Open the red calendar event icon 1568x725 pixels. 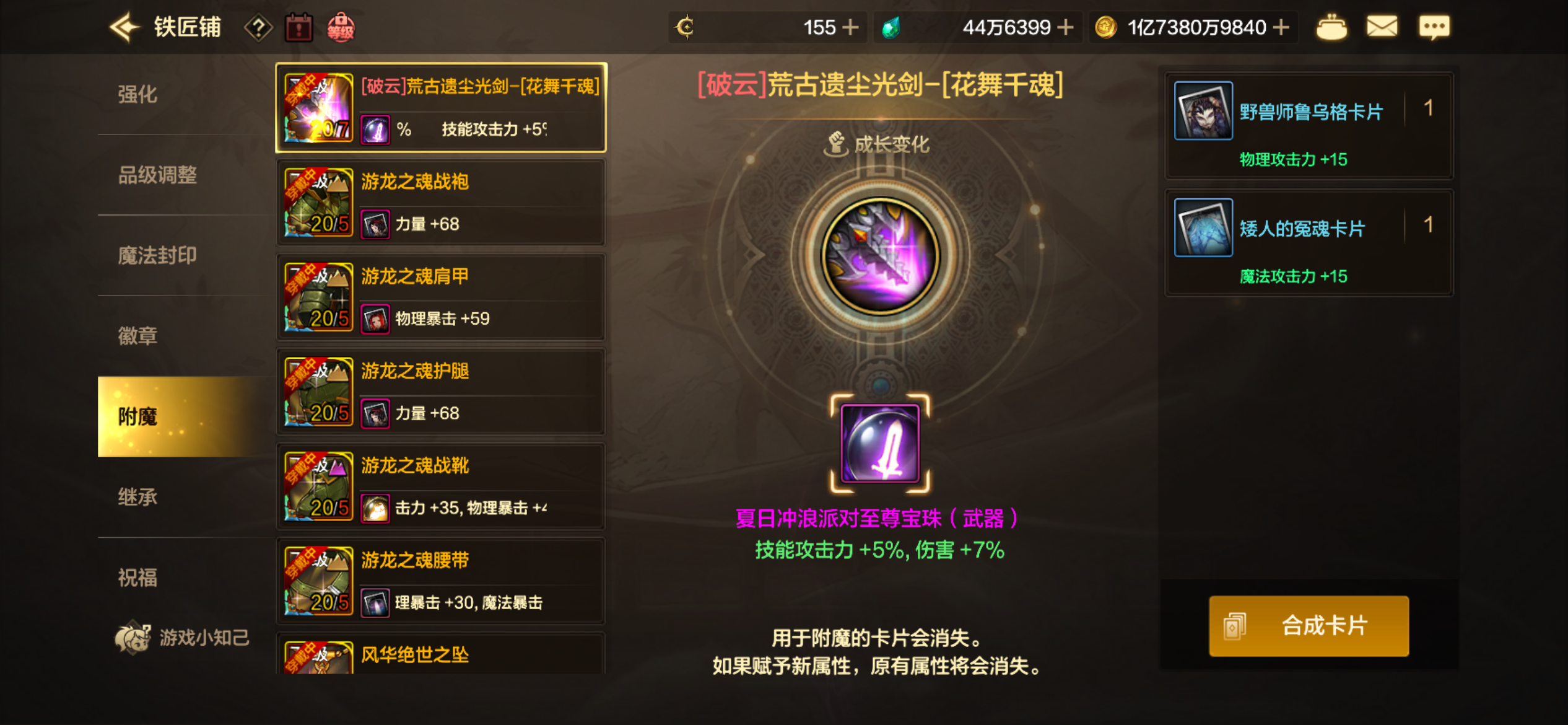coord(299,27)
